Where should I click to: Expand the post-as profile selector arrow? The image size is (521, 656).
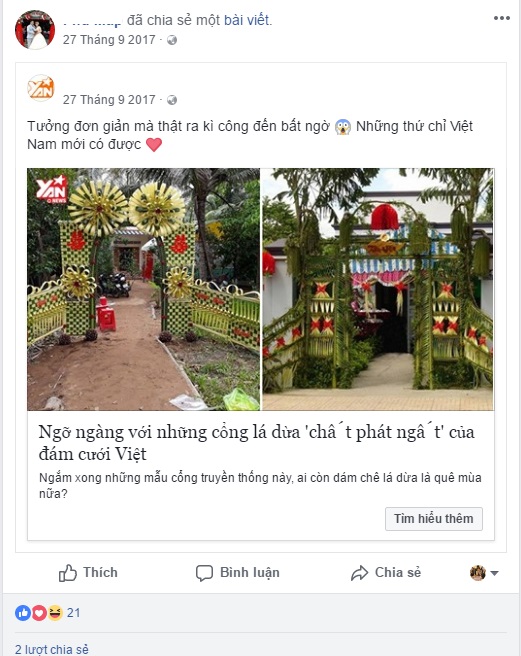coord(494,573)
